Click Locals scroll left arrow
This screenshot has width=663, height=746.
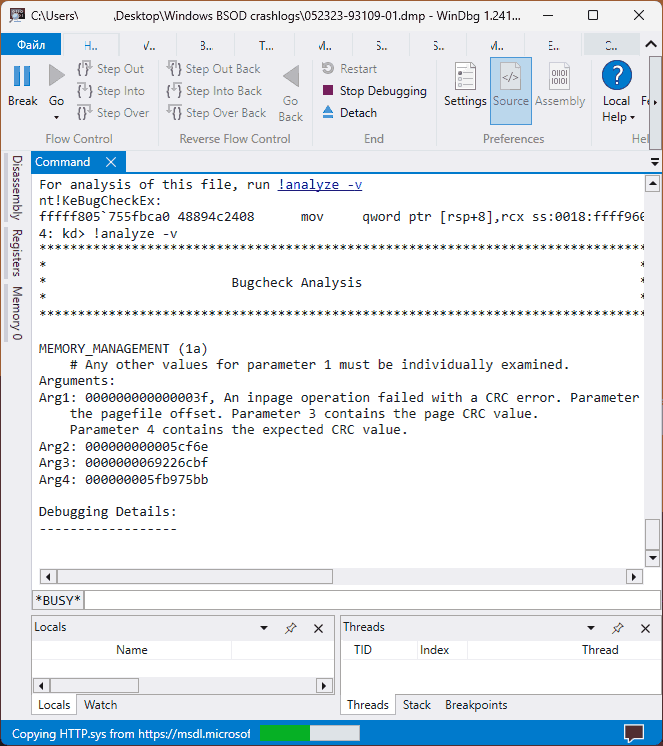click(41, 686)
